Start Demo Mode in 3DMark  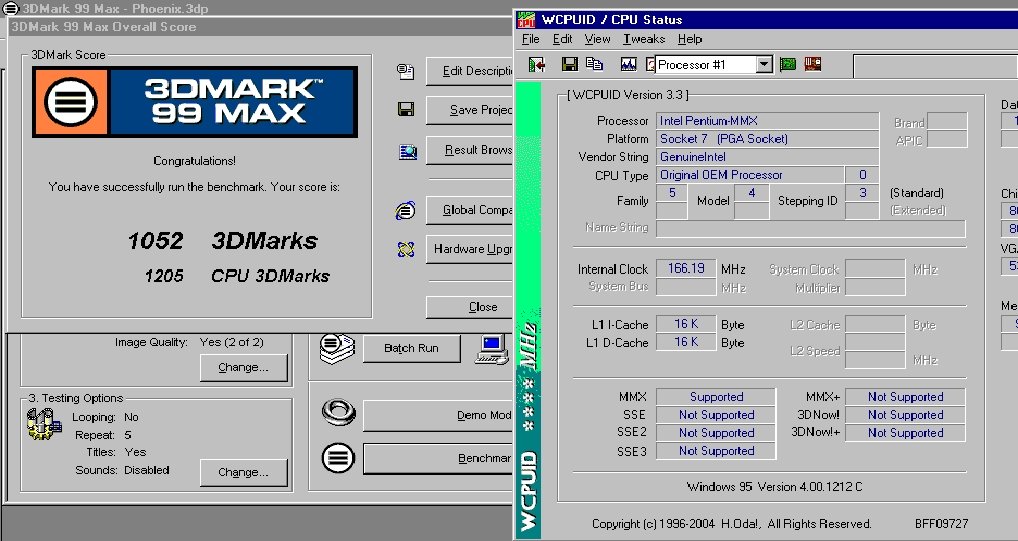(x=438, y=416)
